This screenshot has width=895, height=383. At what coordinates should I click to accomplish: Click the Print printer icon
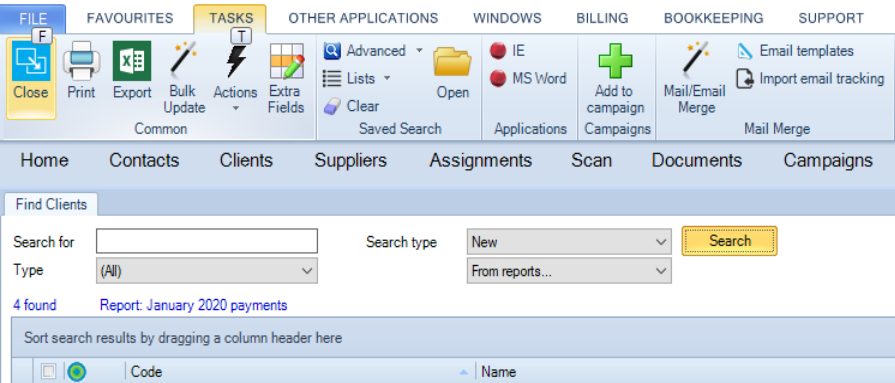pos(81,61)
